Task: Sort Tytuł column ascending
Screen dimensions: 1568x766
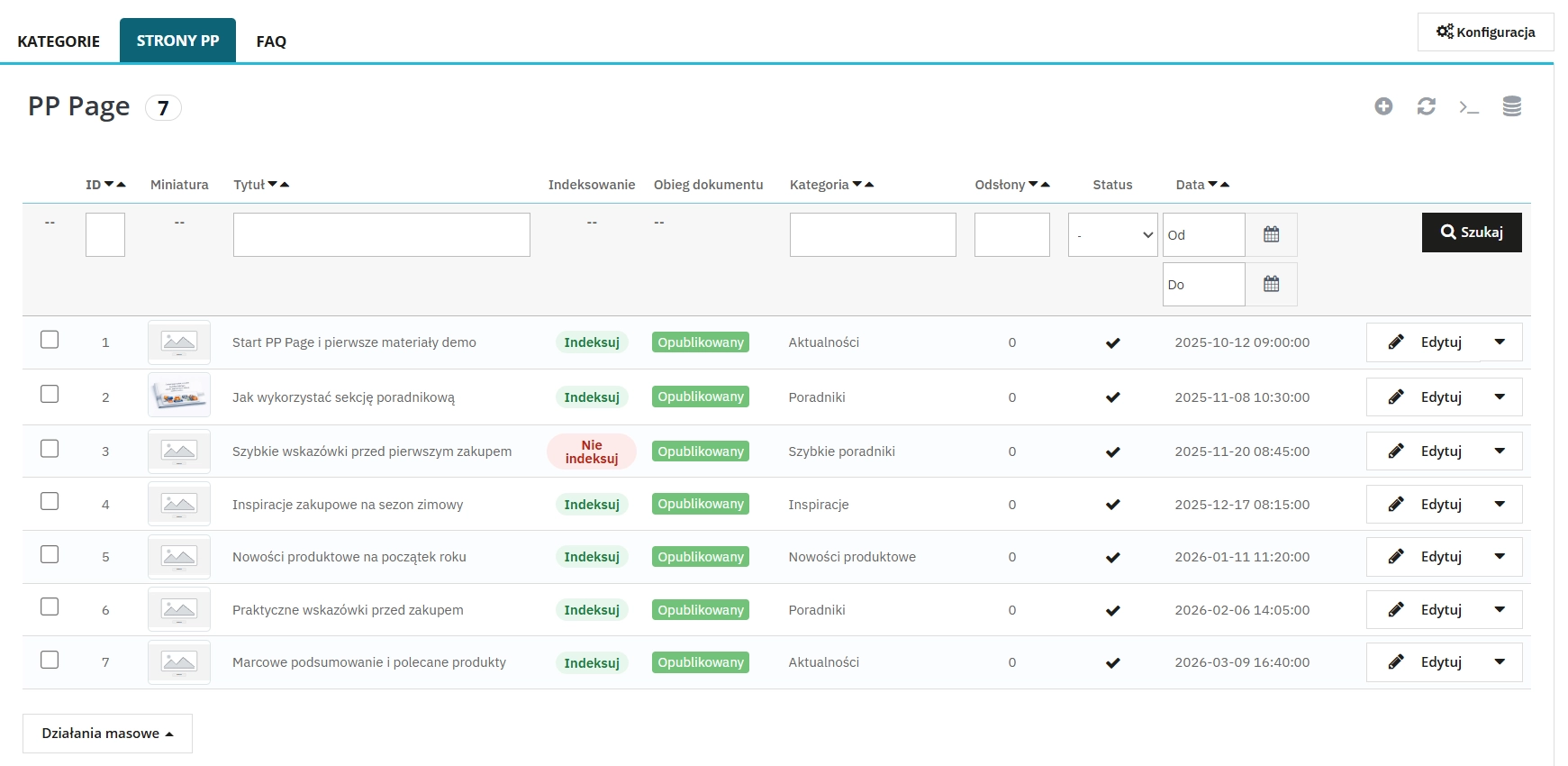Action: pyautogui.click(x=285, y=184)
